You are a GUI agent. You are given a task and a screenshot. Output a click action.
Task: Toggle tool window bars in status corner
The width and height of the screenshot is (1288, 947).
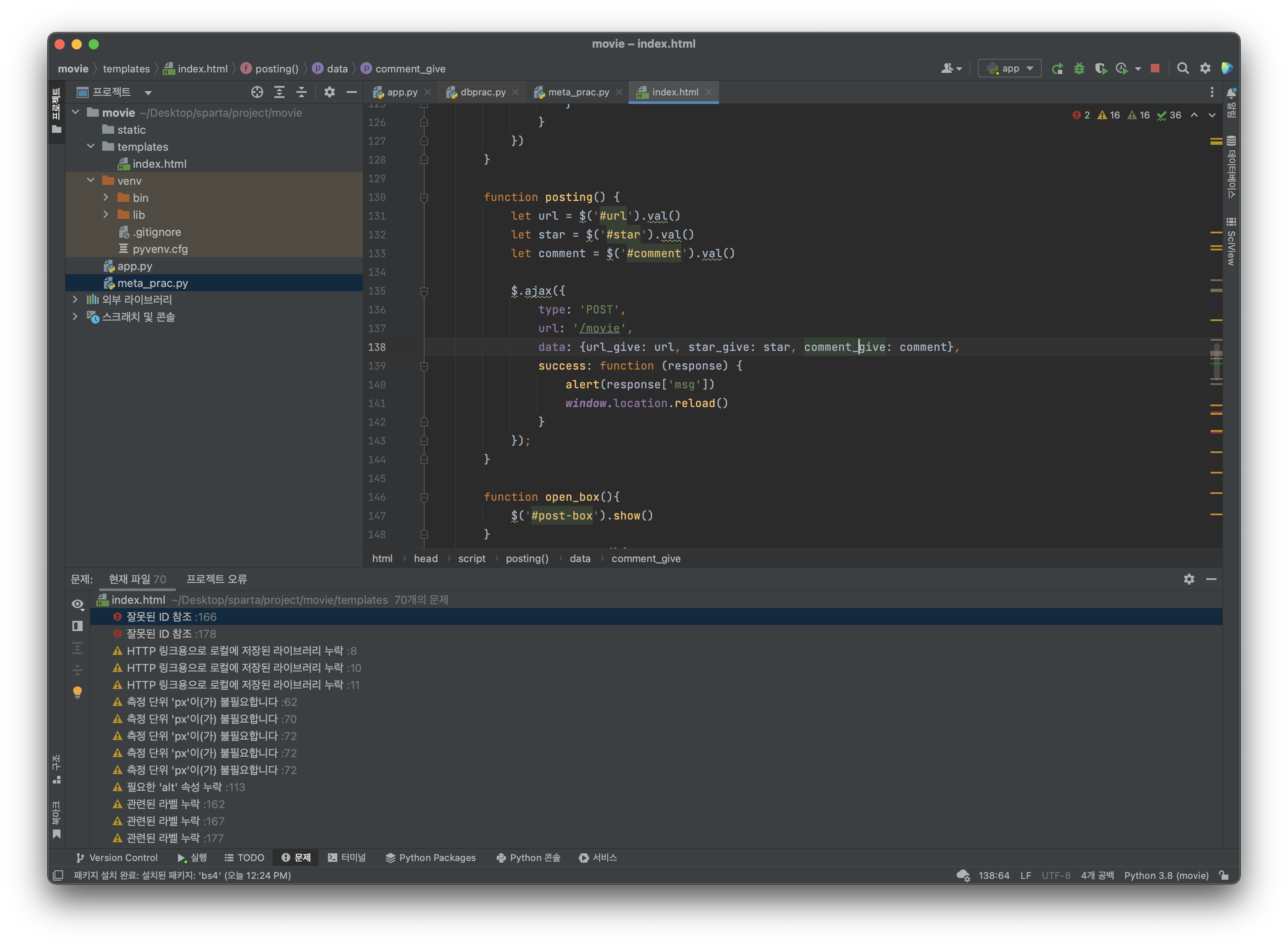tap(58, 875)
